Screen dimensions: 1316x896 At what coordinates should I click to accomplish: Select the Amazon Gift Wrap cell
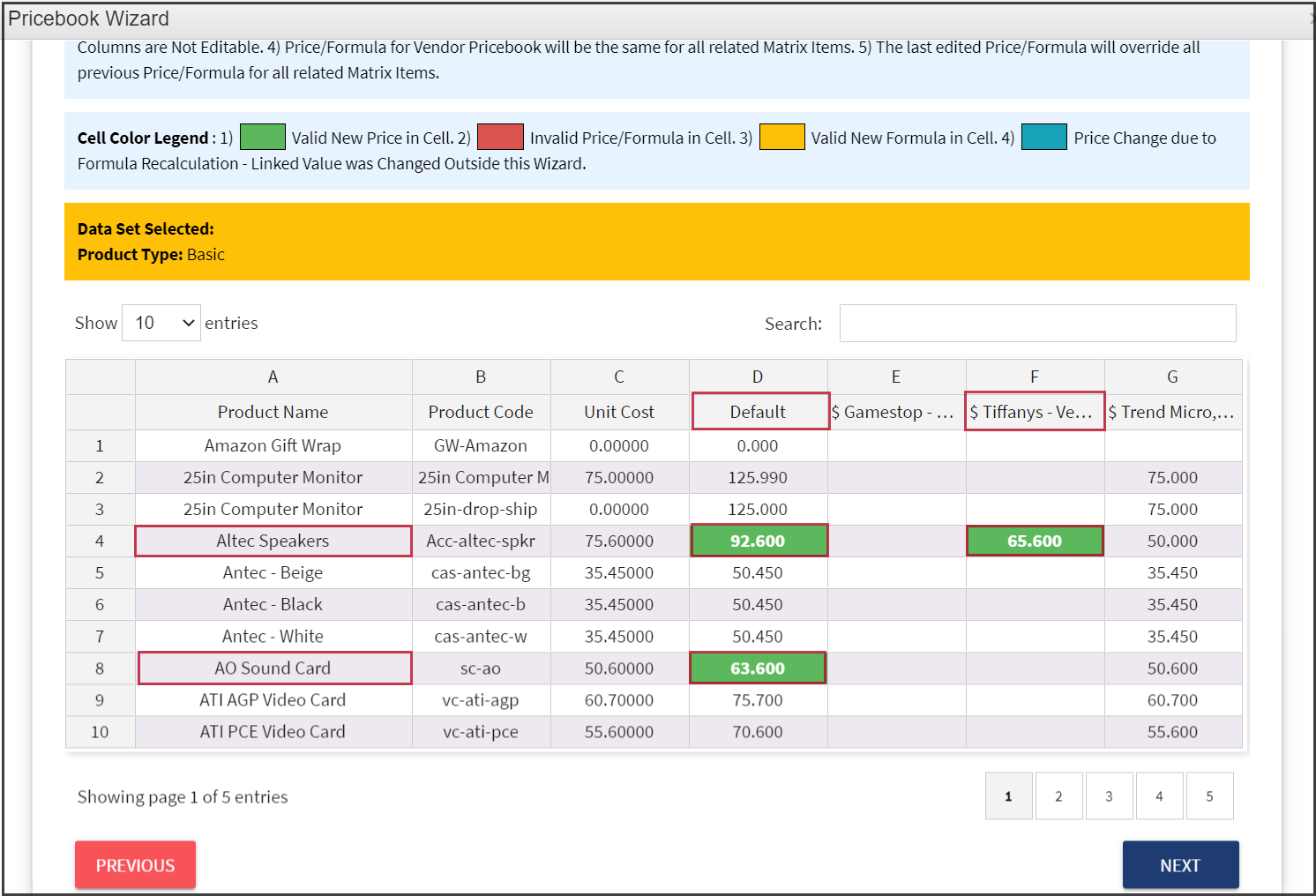[273, 445]
